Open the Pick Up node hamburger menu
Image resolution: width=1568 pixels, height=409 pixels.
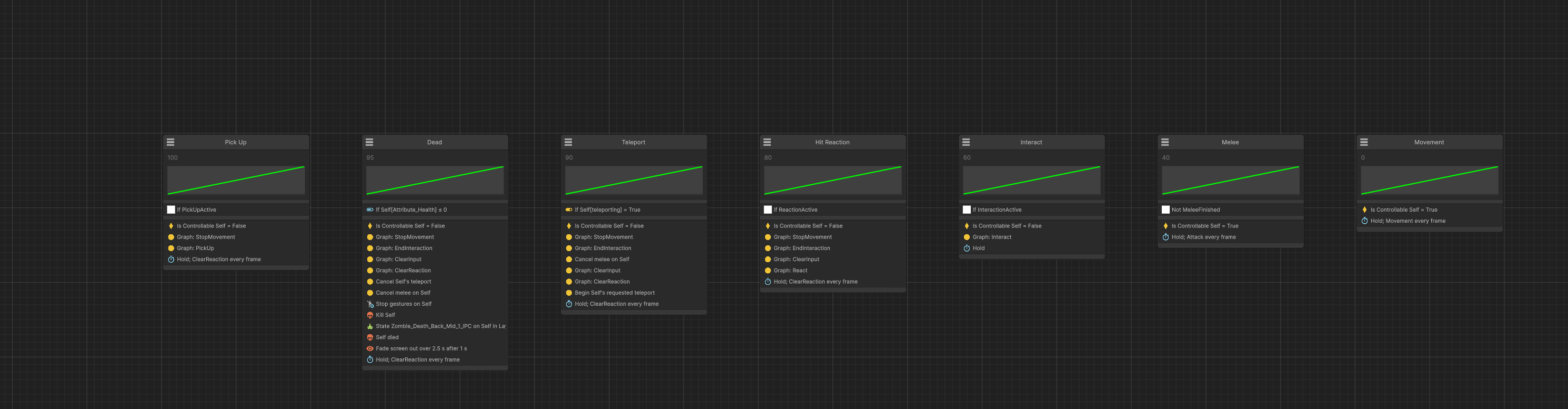170,142
